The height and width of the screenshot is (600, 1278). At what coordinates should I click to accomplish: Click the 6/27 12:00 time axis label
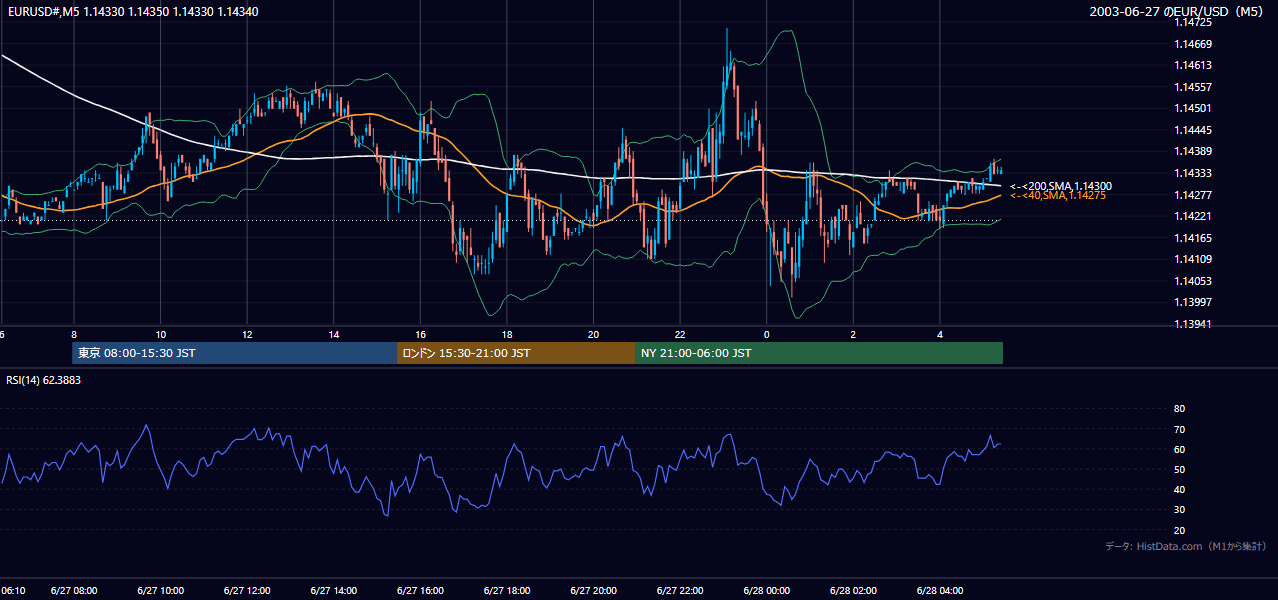click(247, 591)
